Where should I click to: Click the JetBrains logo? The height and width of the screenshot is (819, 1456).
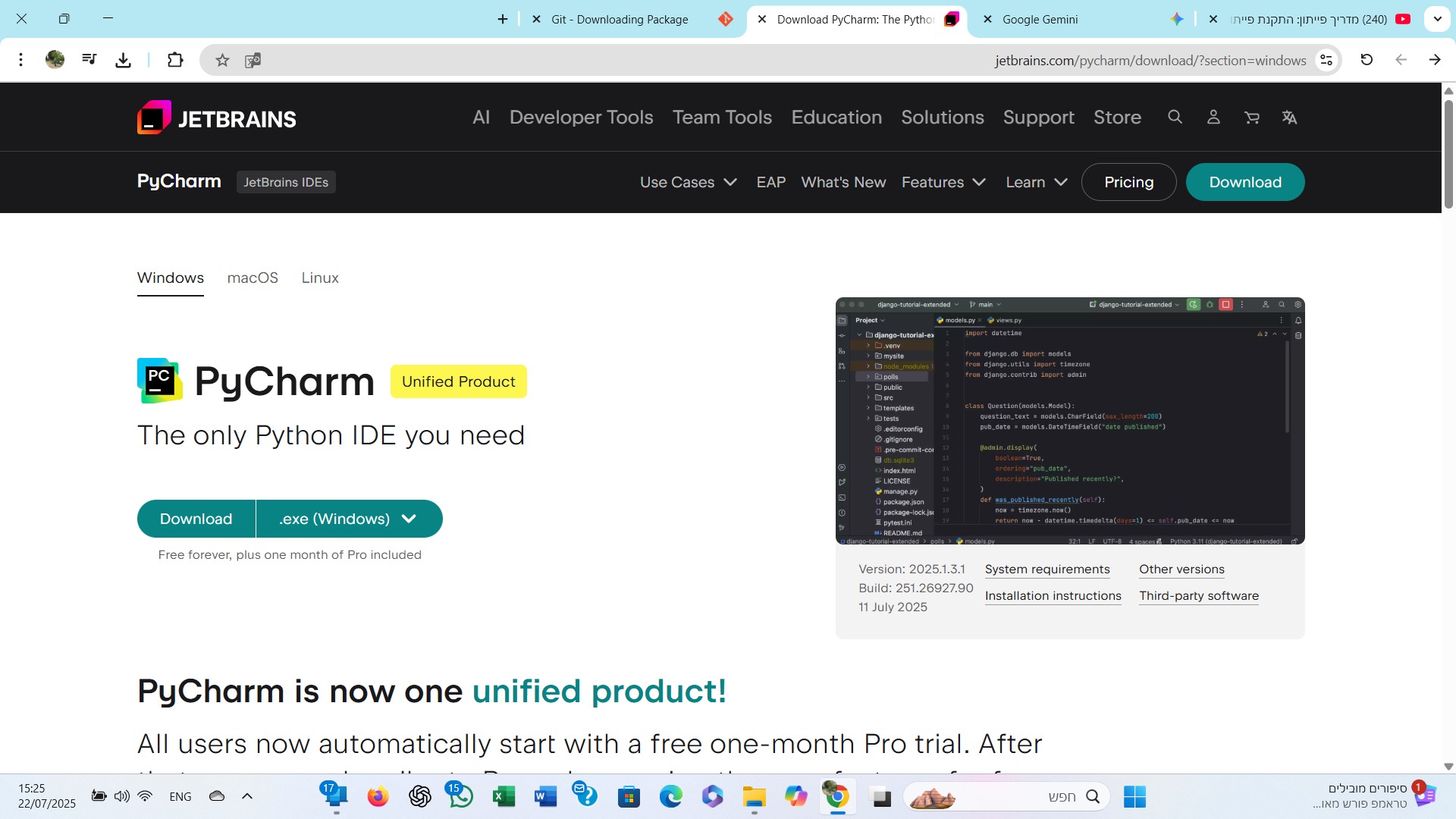point(217,118)
